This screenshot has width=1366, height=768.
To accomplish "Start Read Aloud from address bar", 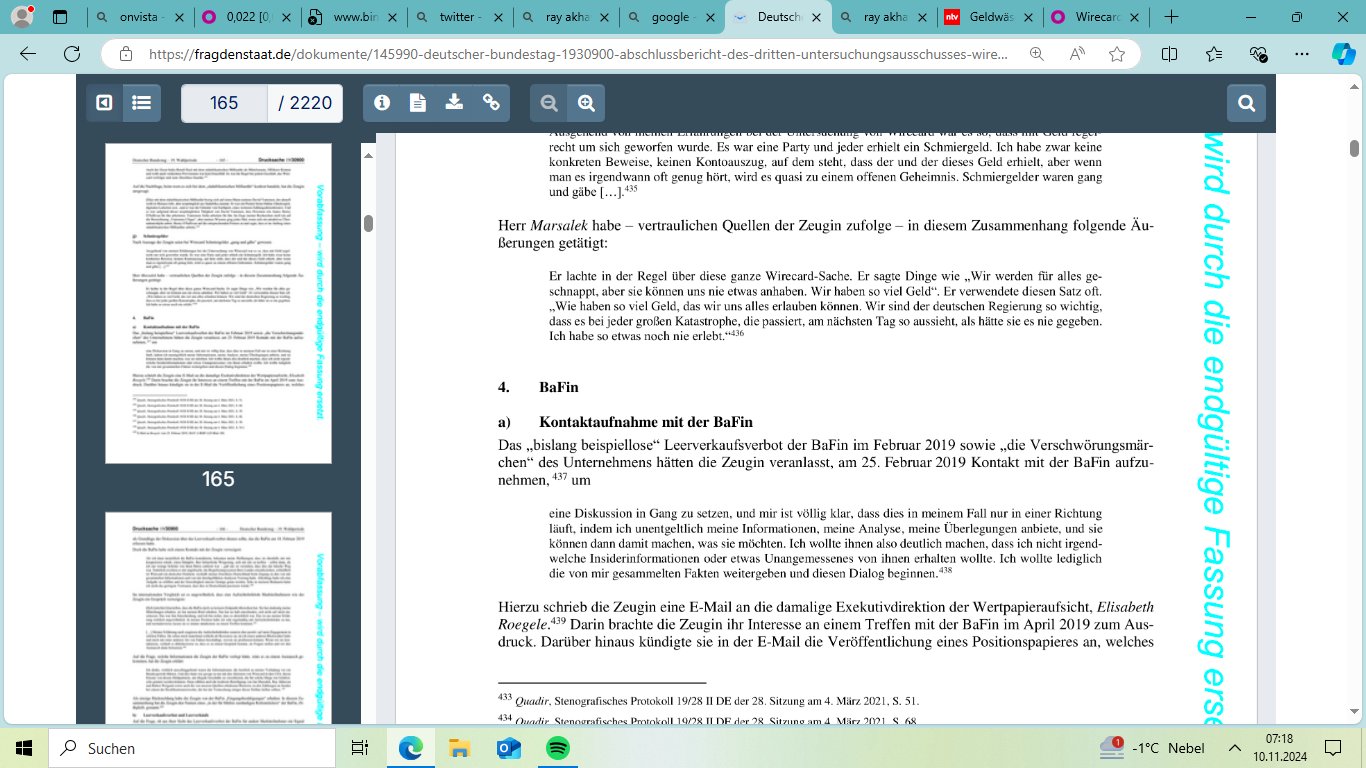I will 1077,54.
